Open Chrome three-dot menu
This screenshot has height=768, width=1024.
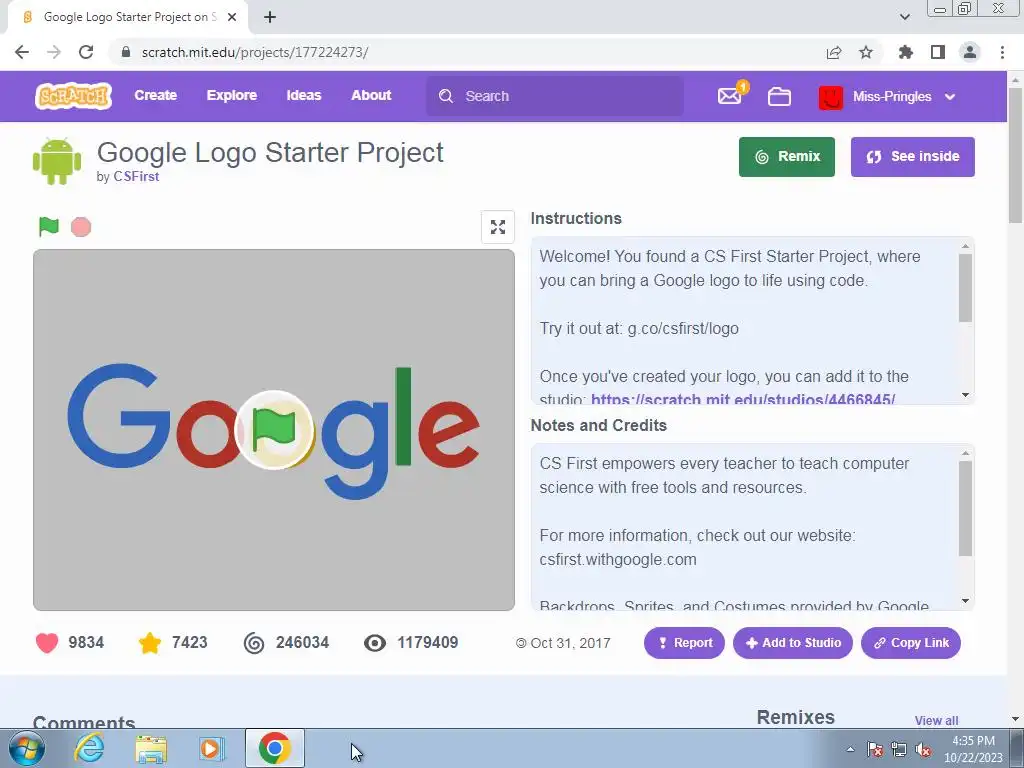pyautogui.click(x=1002, y=52)
